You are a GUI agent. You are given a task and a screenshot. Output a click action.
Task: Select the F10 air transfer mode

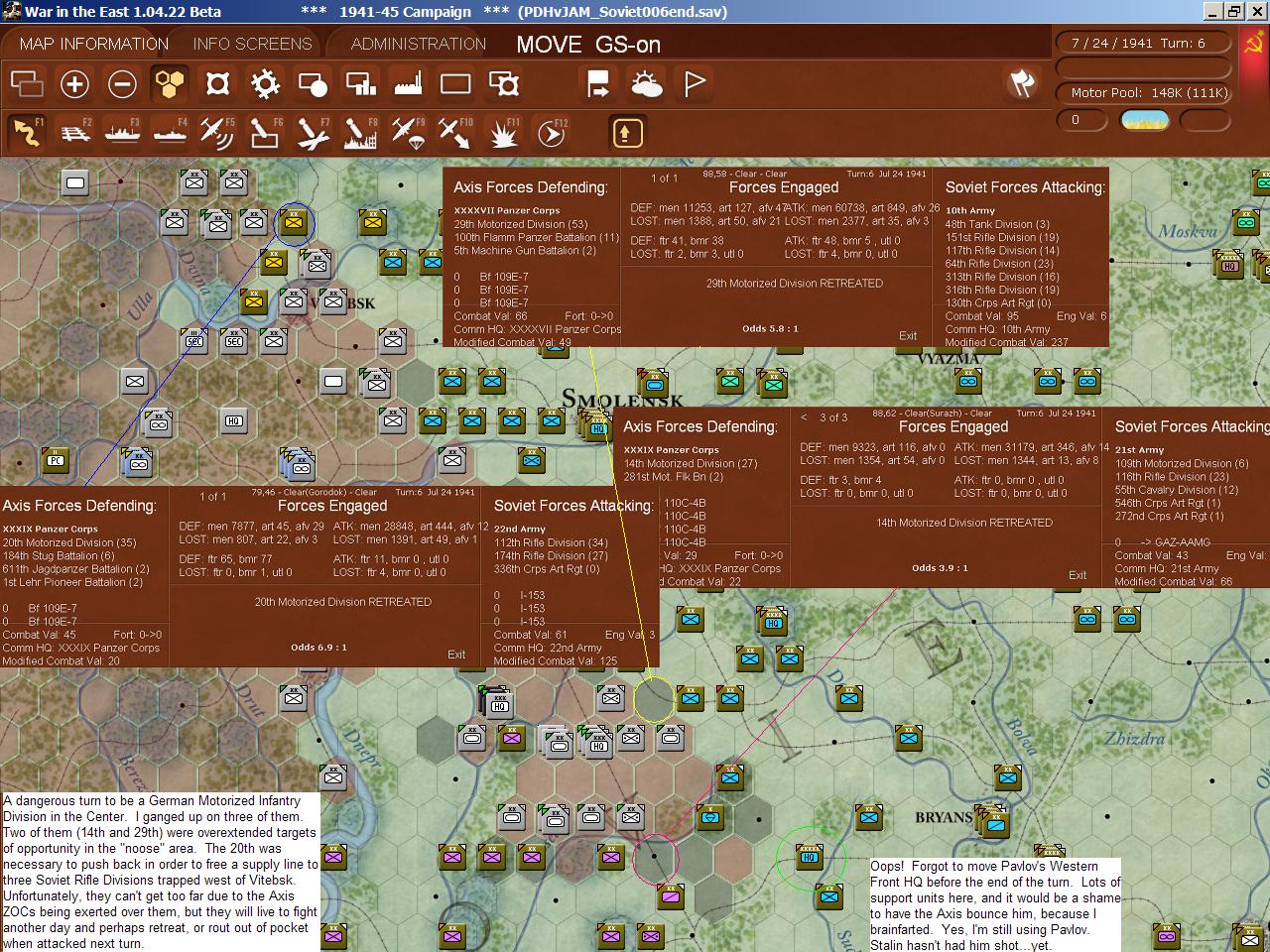pos(455,132)
